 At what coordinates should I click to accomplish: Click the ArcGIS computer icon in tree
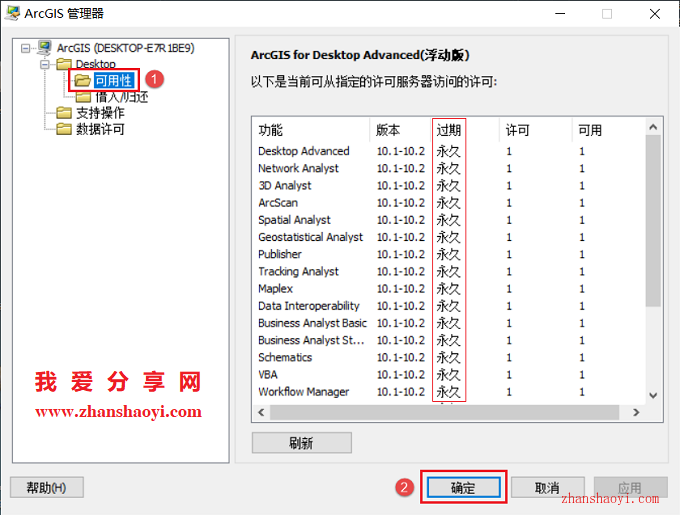tap(44, 48)
